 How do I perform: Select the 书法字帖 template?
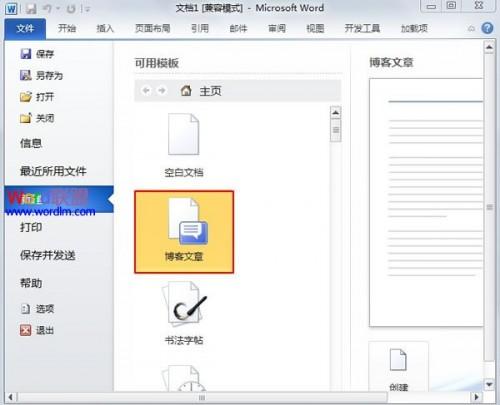[184, 313]
